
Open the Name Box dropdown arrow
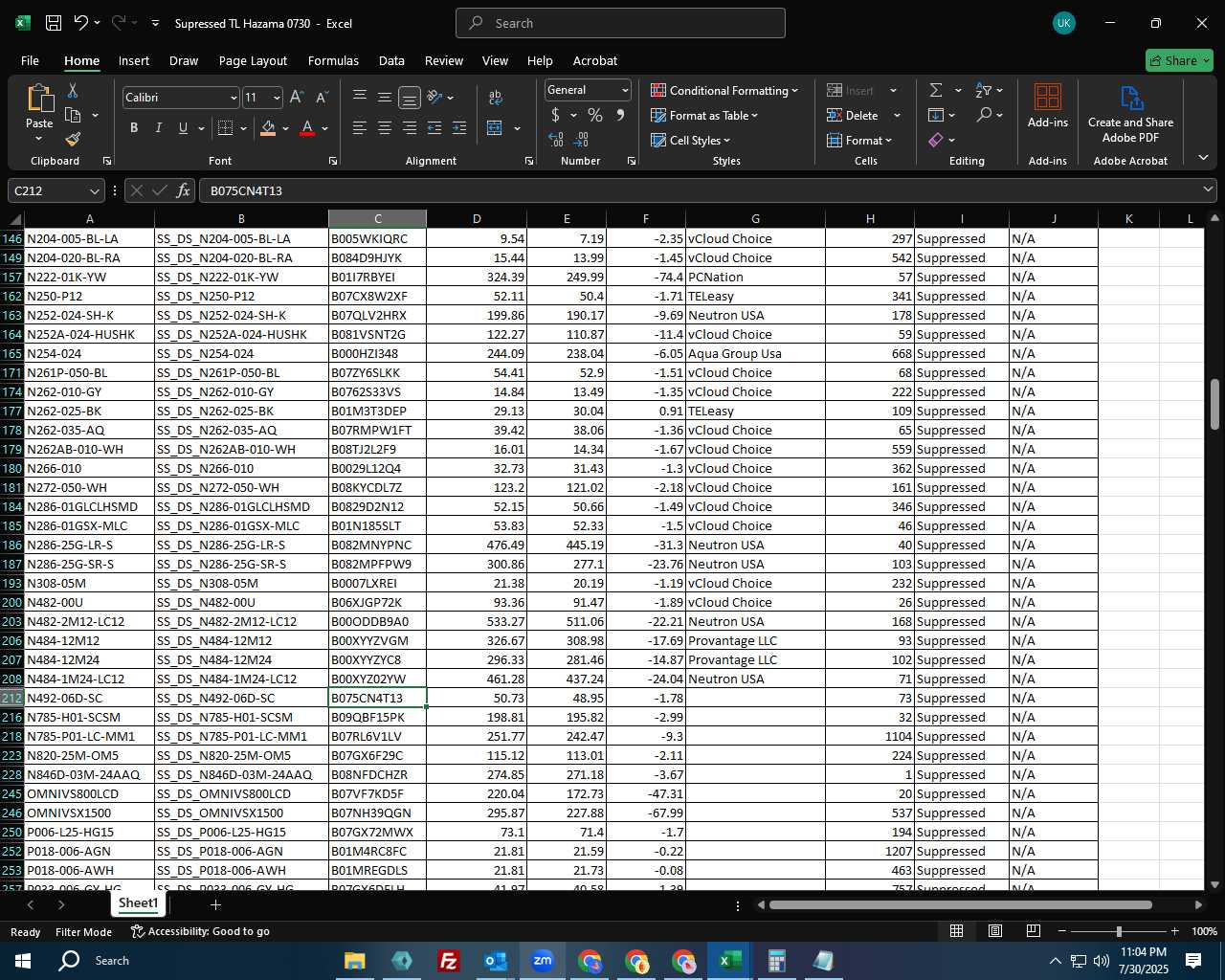click(94, 191)
